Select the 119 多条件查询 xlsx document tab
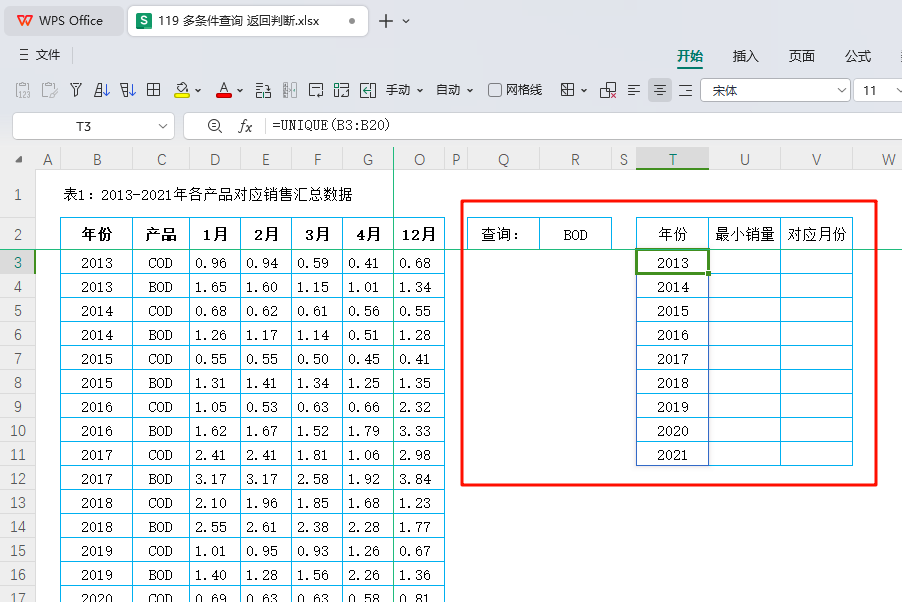 coord(247,21)
